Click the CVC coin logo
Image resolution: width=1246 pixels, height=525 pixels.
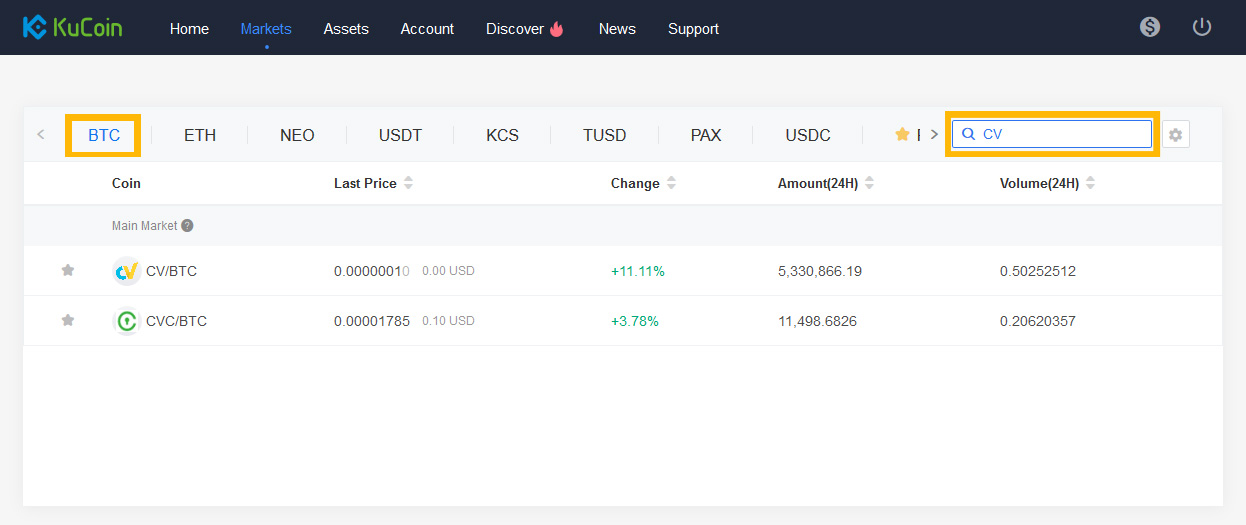(127, 321)
